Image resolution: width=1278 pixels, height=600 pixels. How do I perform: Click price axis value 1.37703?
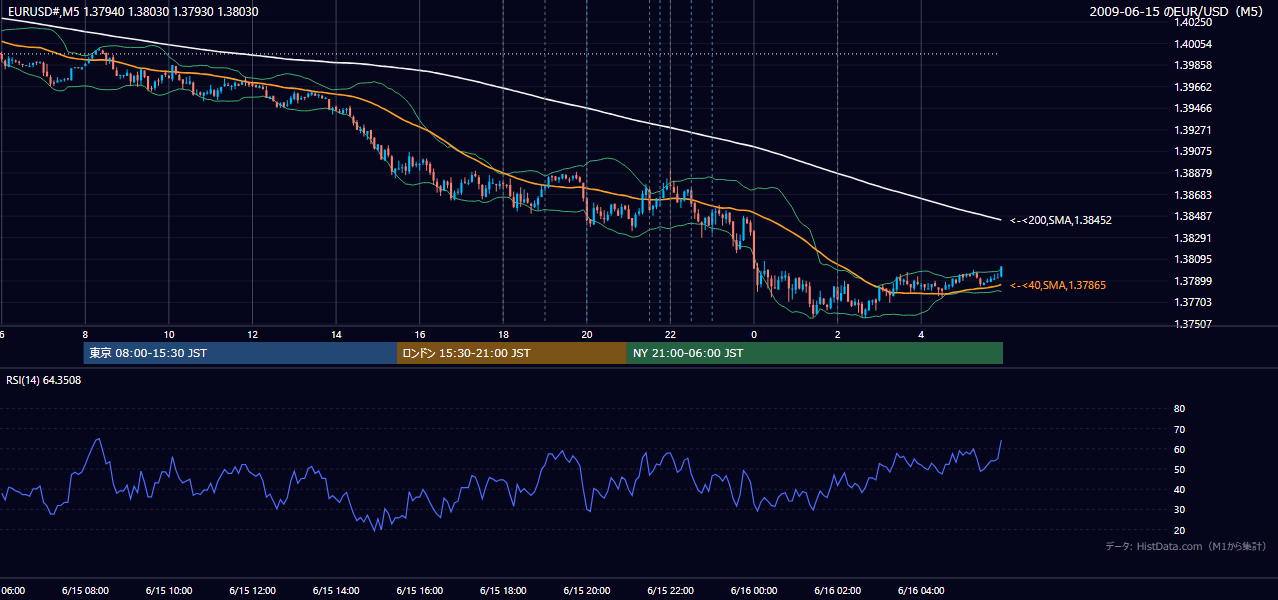coord(1194,302)
